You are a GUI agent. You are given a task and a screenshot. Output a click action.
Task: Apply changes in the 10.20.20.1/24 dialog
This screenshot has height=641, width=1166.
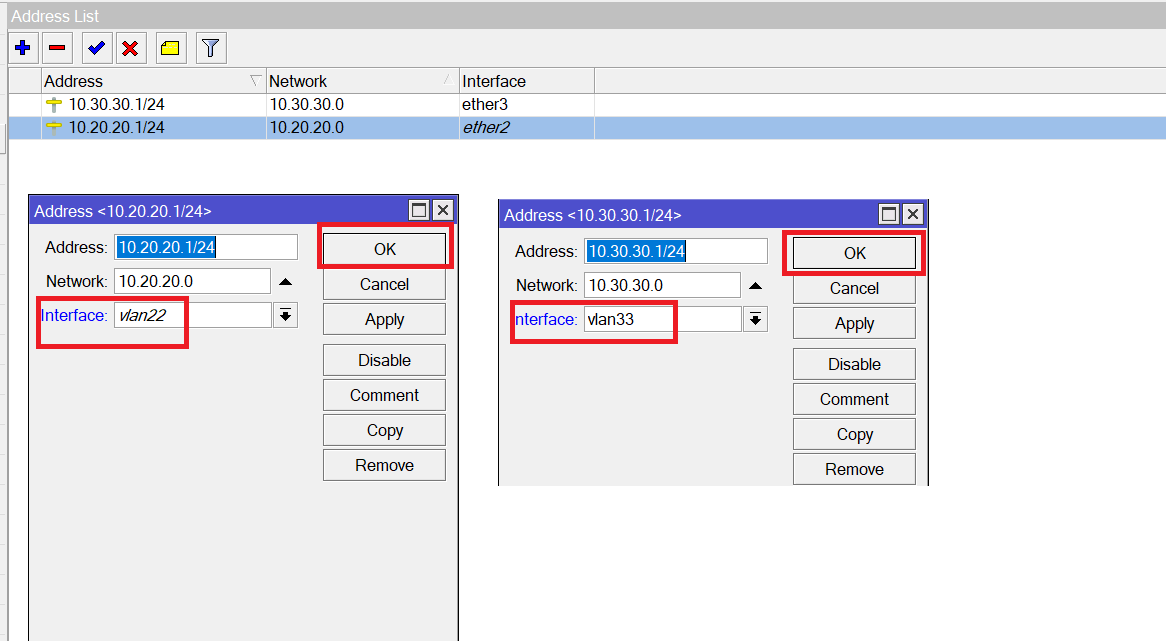tap(384, 320)
